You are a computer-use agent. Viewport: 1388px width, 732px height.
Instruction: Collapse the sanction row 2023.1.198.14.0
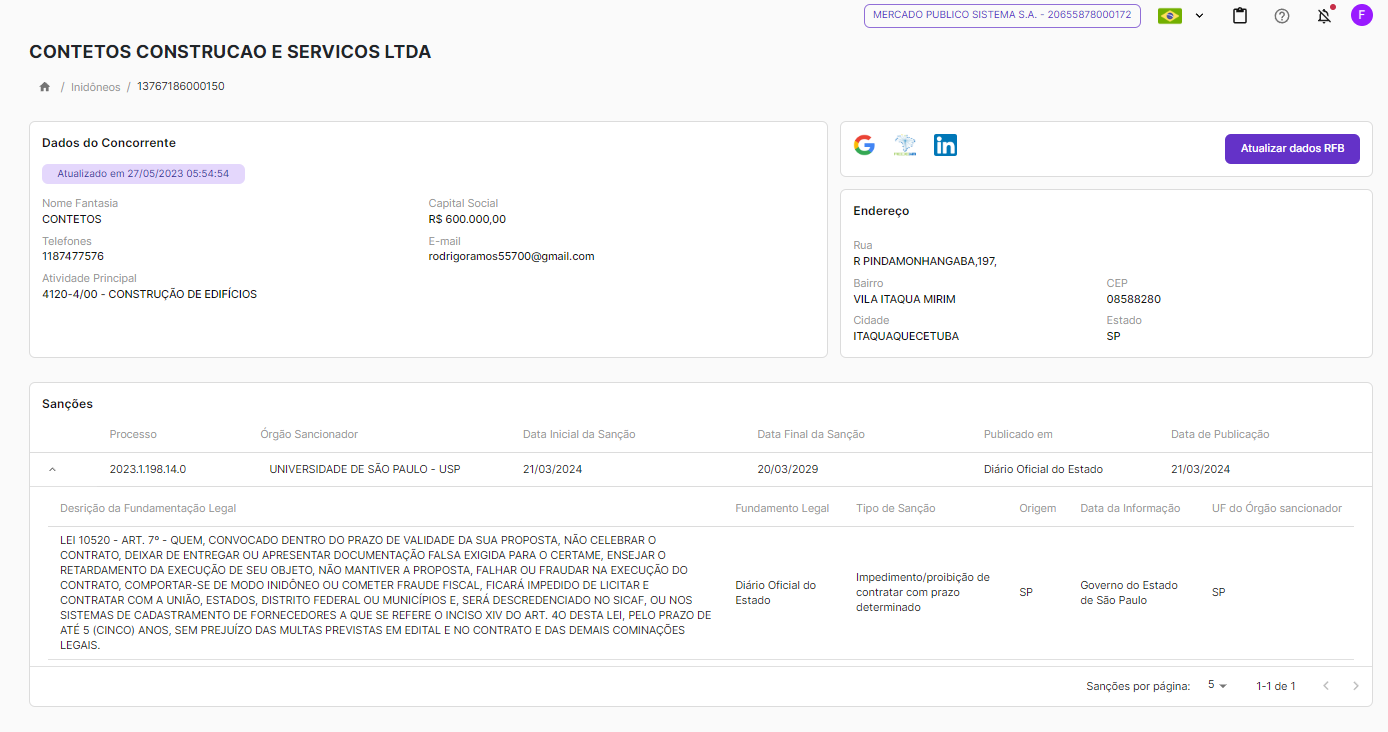click(x=53, y=469)
